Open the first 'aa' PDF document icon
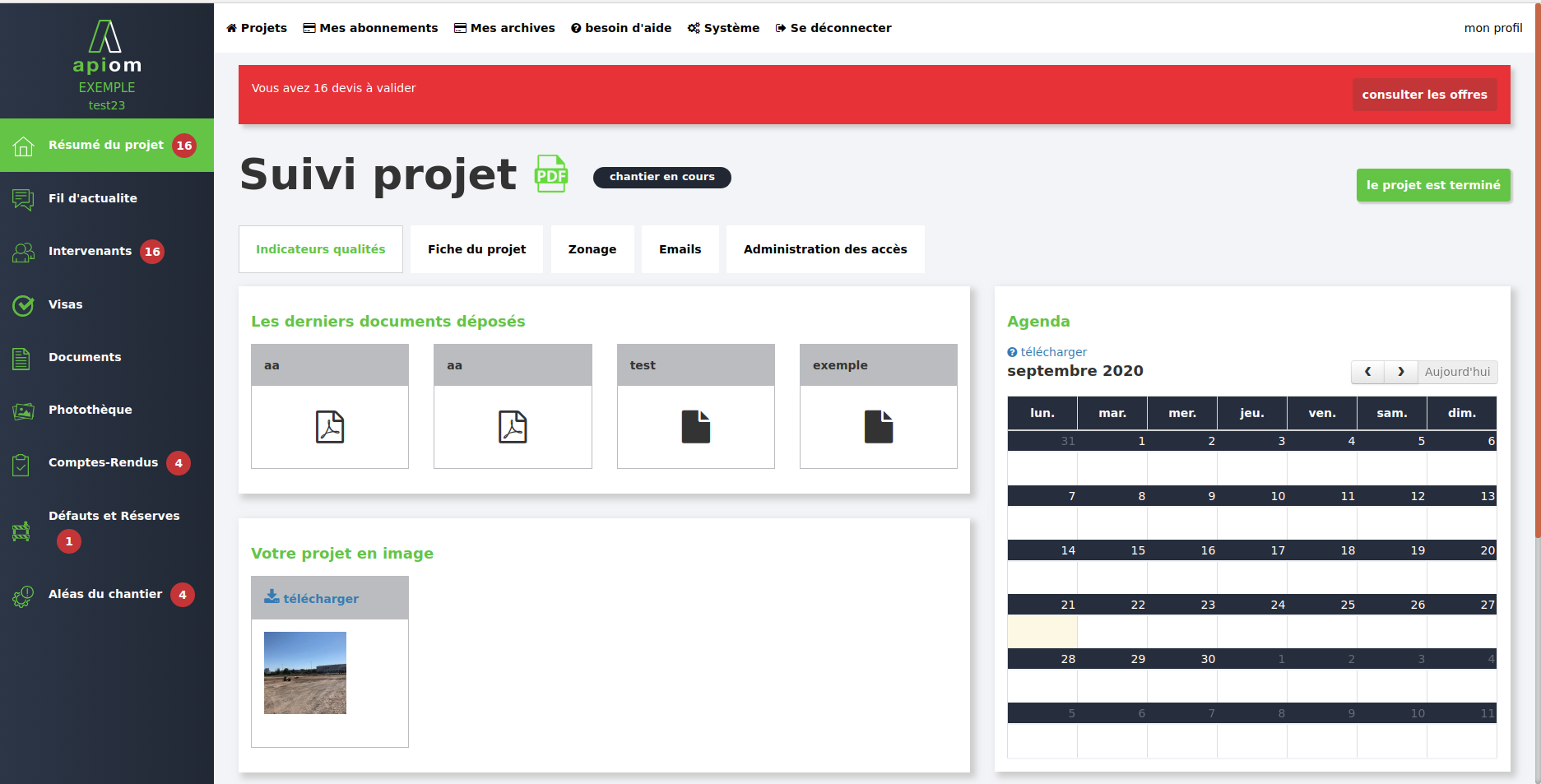Viewport: 1541px width, 784px height. click(330, 427)
